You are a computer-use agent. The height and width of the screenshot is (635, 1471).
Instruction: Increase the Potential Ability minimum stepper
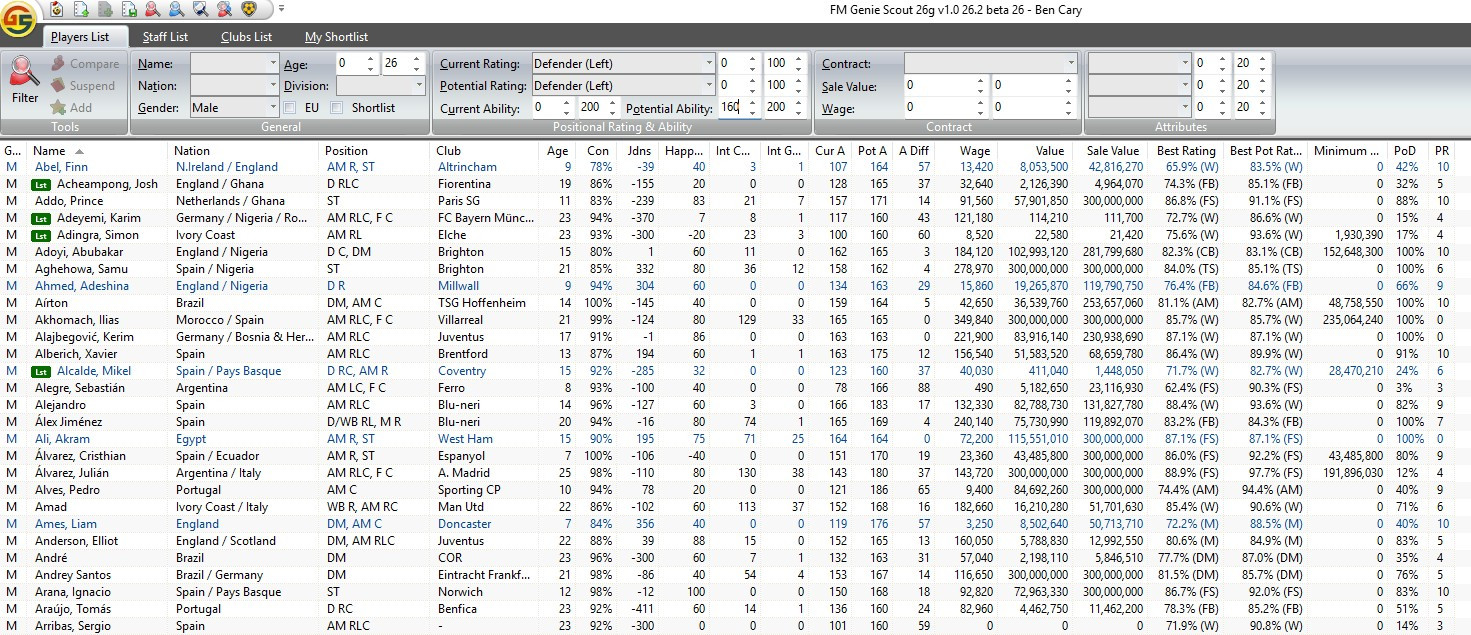(753, 102)
